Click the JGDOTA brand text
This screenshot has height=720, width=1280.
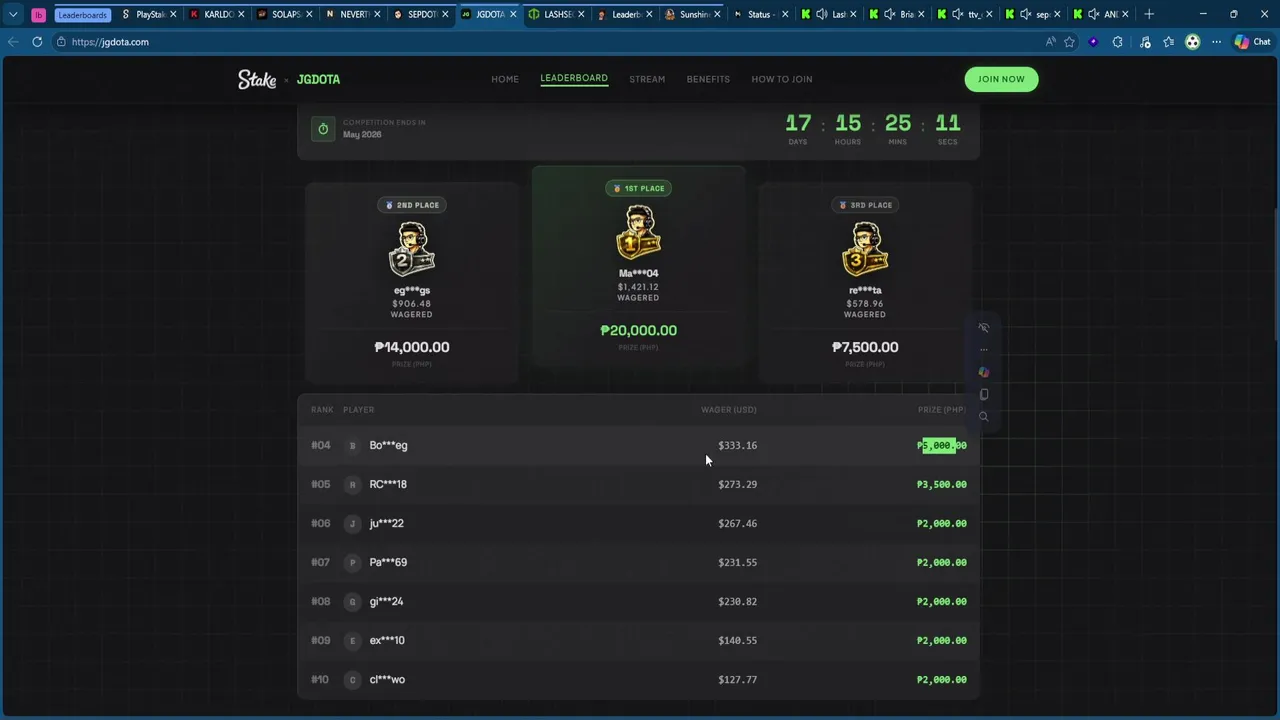pyautogui.click(x=318, y=79)
